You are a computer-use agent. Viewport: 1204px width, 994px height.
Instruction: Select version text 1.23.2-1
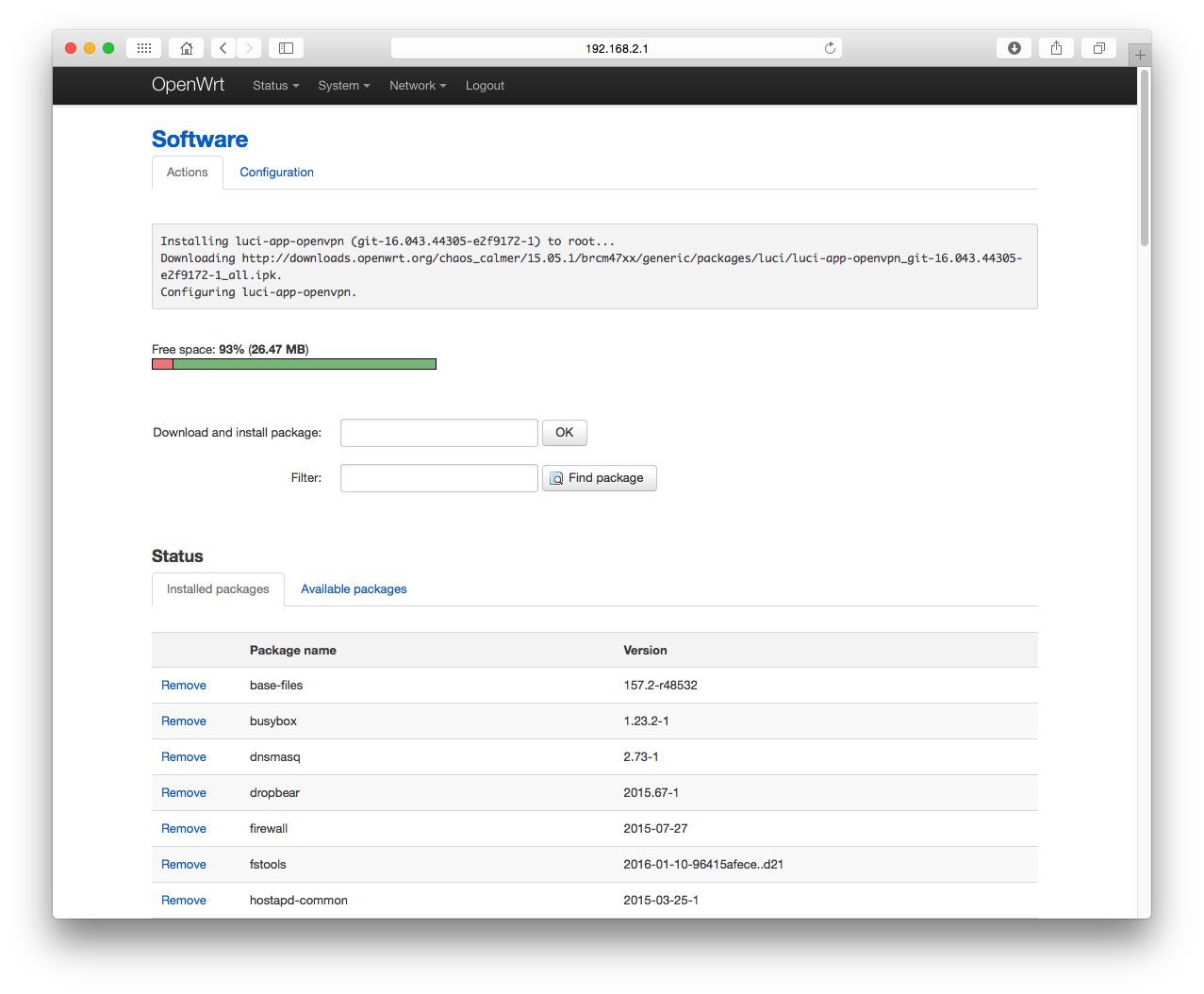[646, 721]
